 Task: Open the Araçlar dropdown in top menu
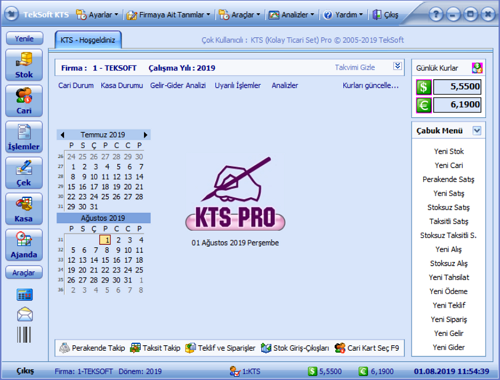(239, 15)
